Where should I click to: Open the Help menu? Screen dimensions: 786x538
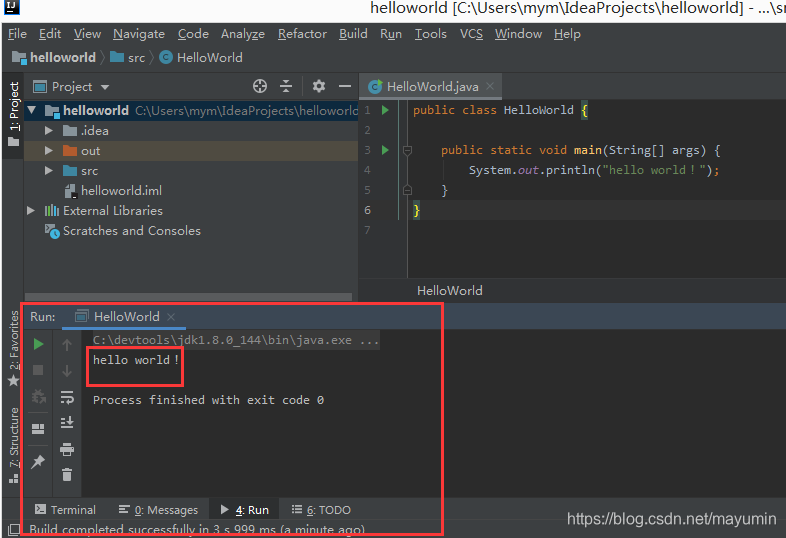[567, 34]
